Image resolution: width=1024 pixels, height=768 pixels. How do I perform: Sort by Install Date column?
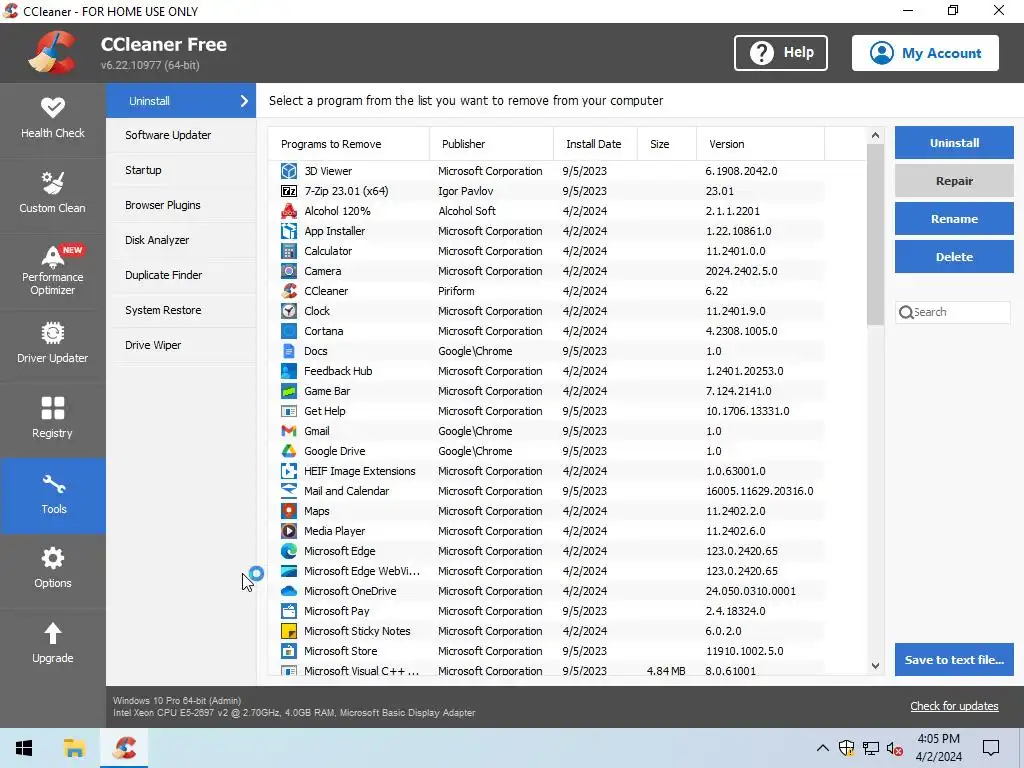pyautogui.click(x=595, y=144)
